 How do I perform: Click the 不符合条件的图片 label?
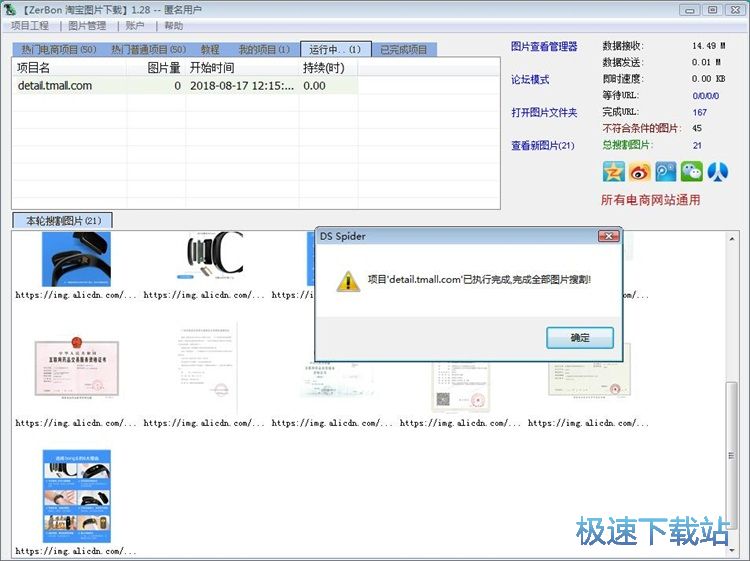pyautogui.click(x=641, y=128)
